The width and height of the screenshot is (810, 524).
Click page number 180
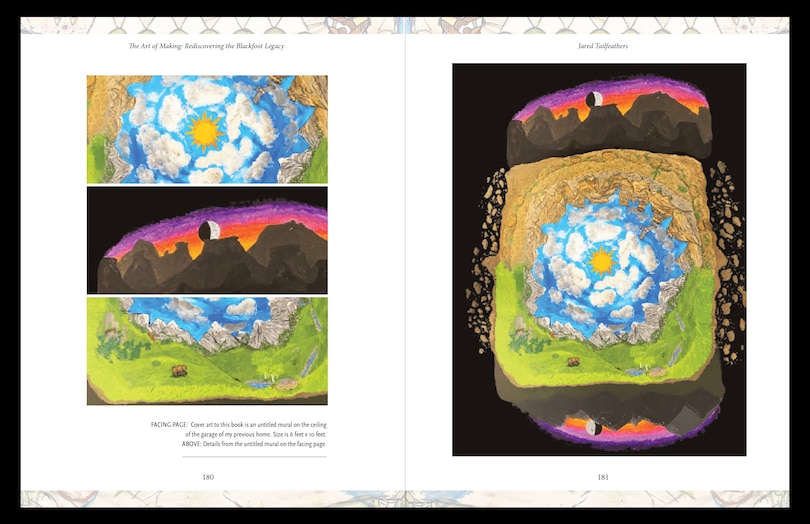[x=208, y=477]
